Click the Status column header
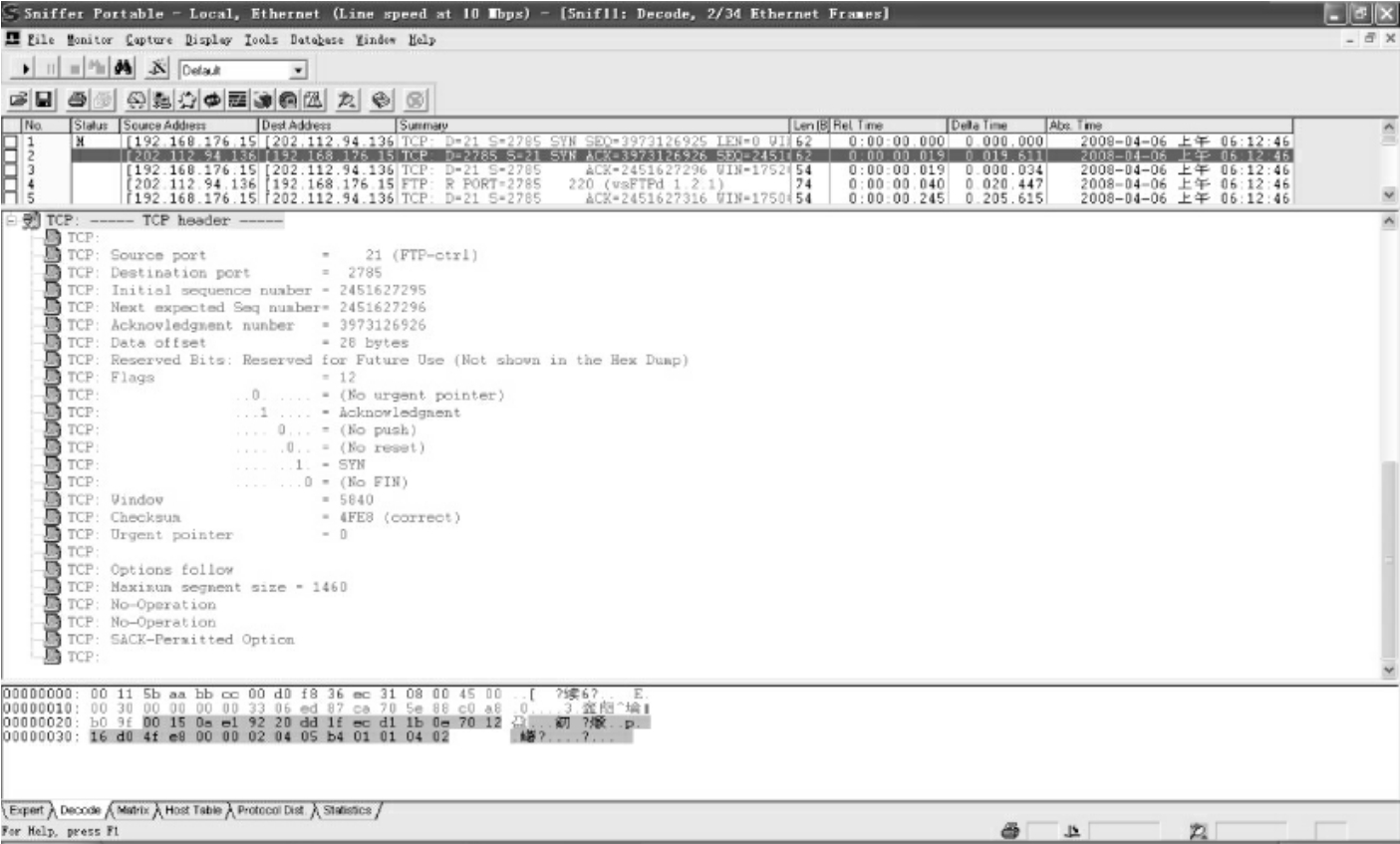This screenshot has width=1400, height=844. coord(96,126)
